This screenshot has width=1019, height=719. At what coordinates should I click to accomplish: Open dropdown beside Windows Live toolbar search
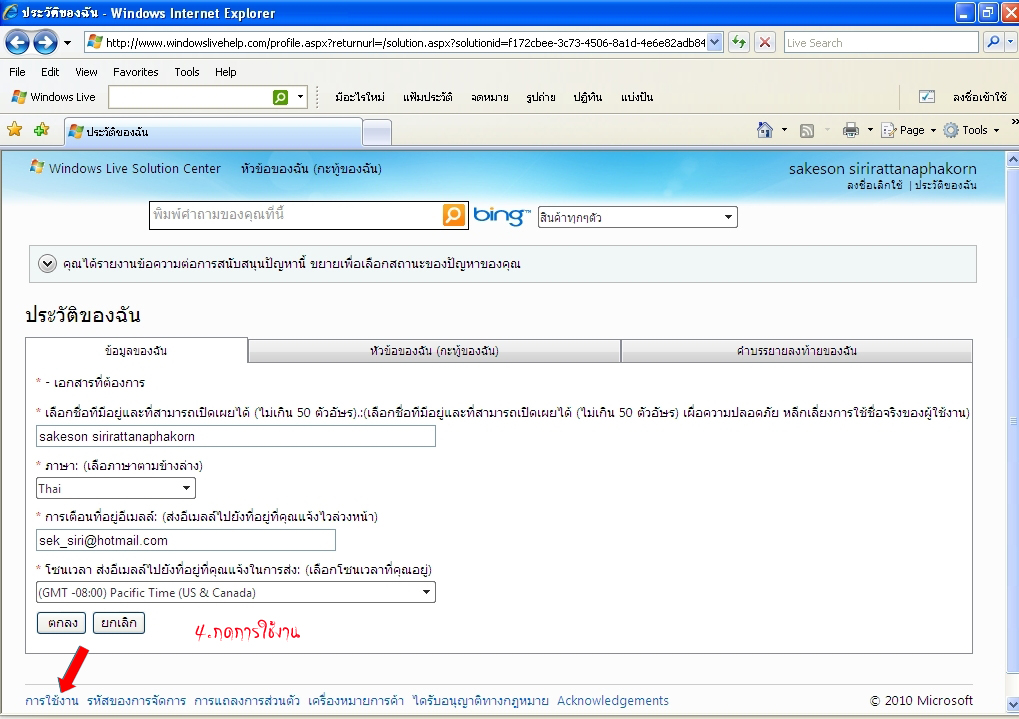coord(300,98)
